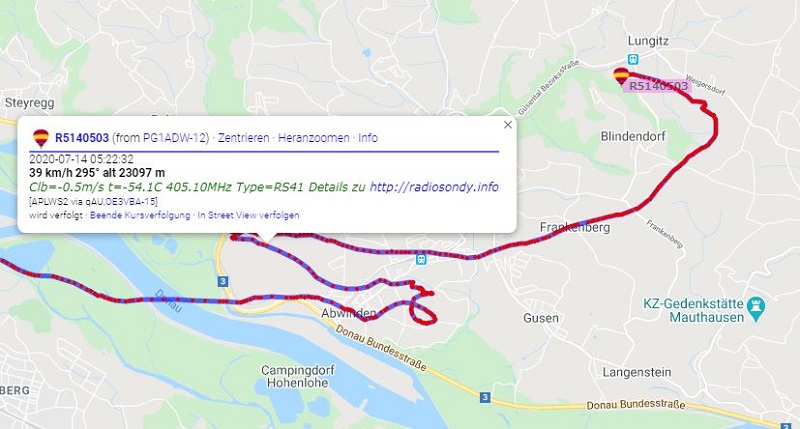This screenshot has width=800, height=429.
Task: Close the R5140503 info popup
Action: [508, 125]
